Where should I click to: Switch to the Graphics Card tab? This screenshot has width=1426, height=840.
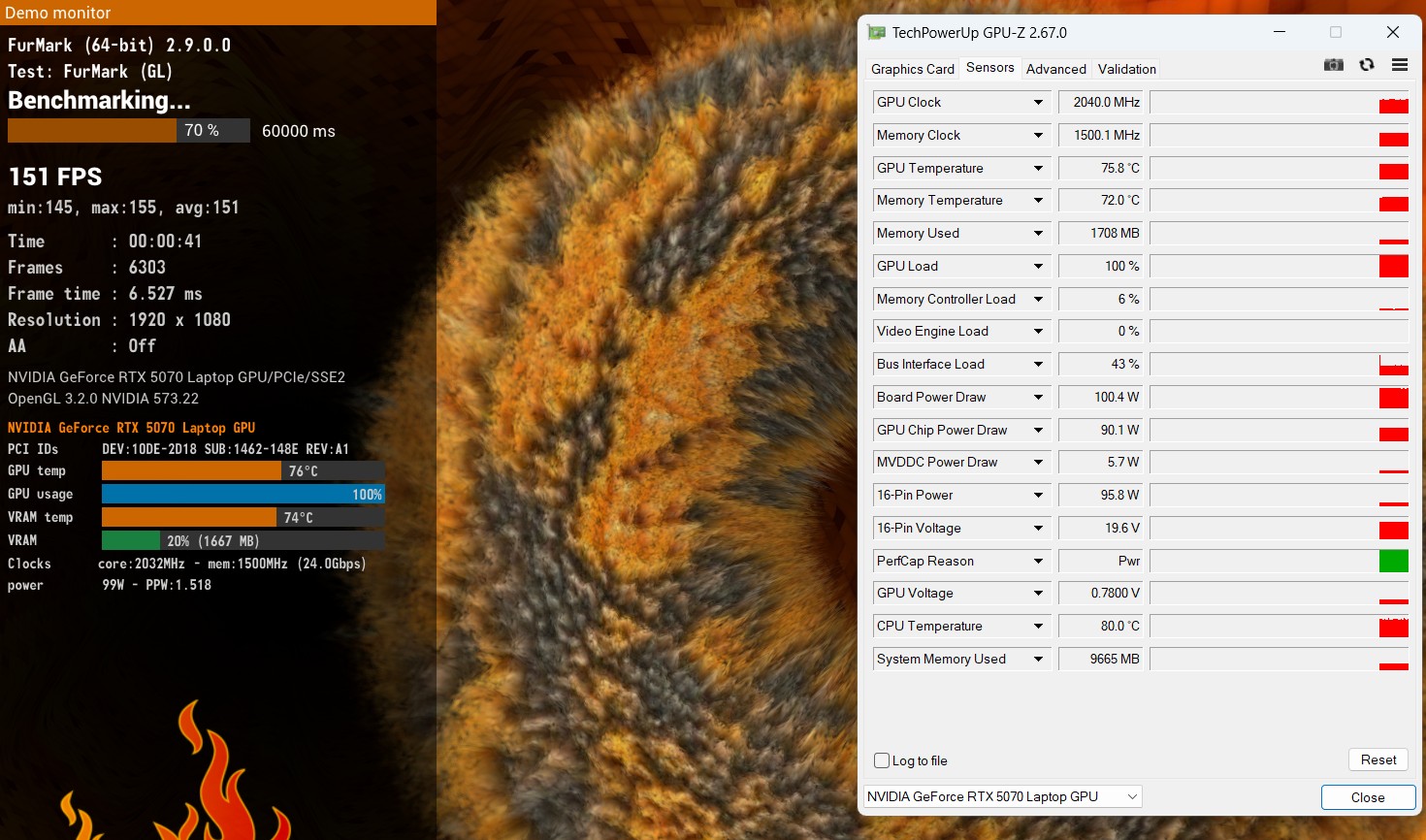(912, 69)
